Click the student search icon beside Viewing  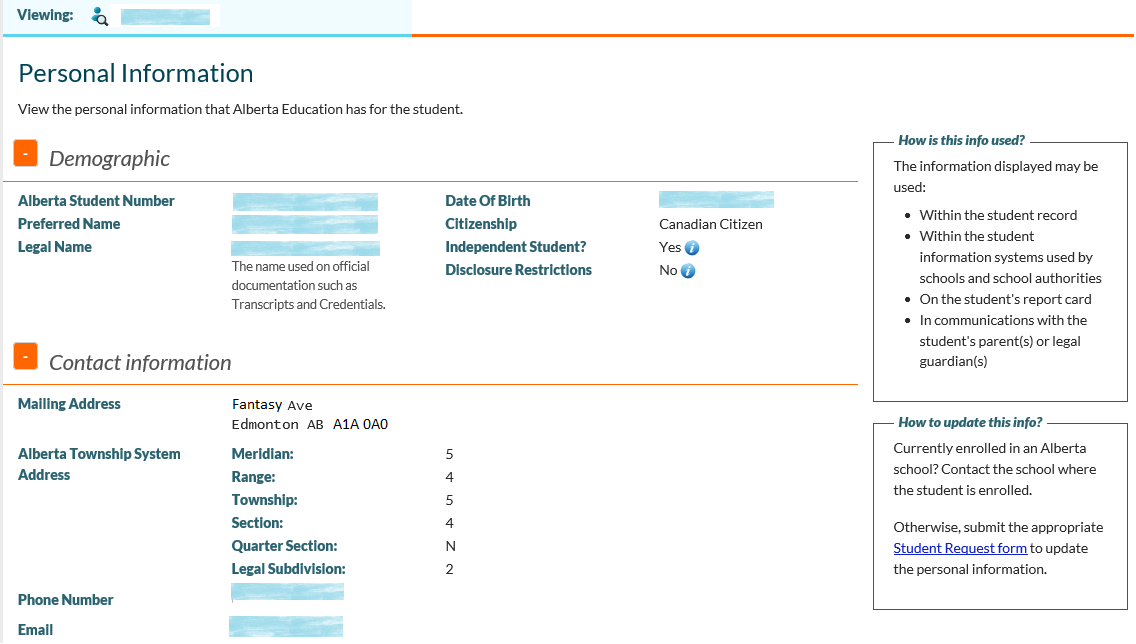99,17
